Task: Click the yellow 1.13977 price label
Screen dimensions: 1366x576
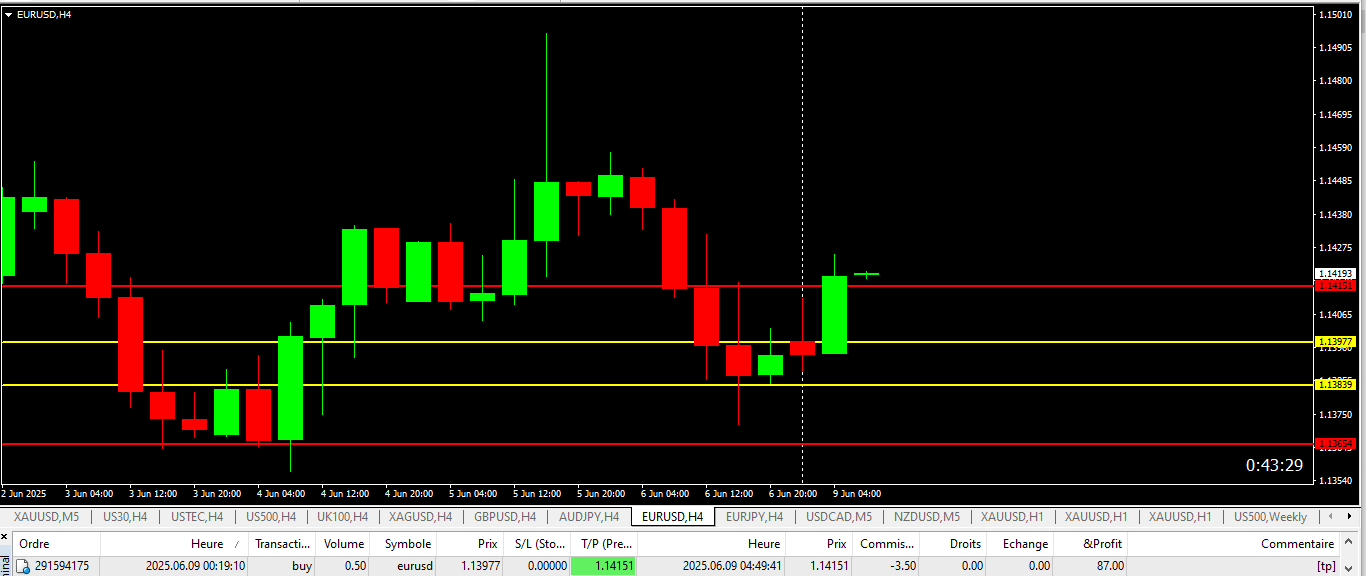Action: 1335,342
